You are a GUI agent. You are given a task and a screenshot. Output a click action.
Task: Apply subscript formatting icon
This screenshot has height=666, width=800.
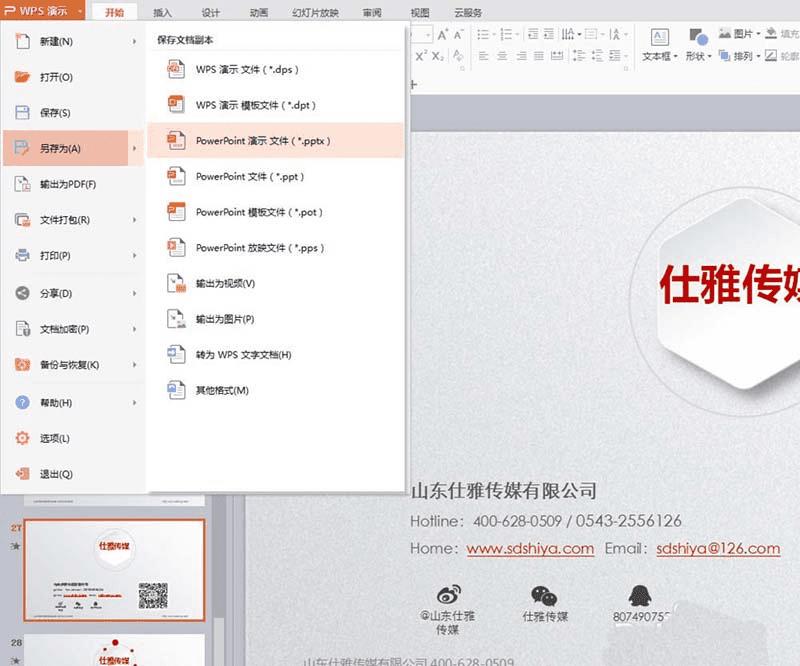[438, 56]
